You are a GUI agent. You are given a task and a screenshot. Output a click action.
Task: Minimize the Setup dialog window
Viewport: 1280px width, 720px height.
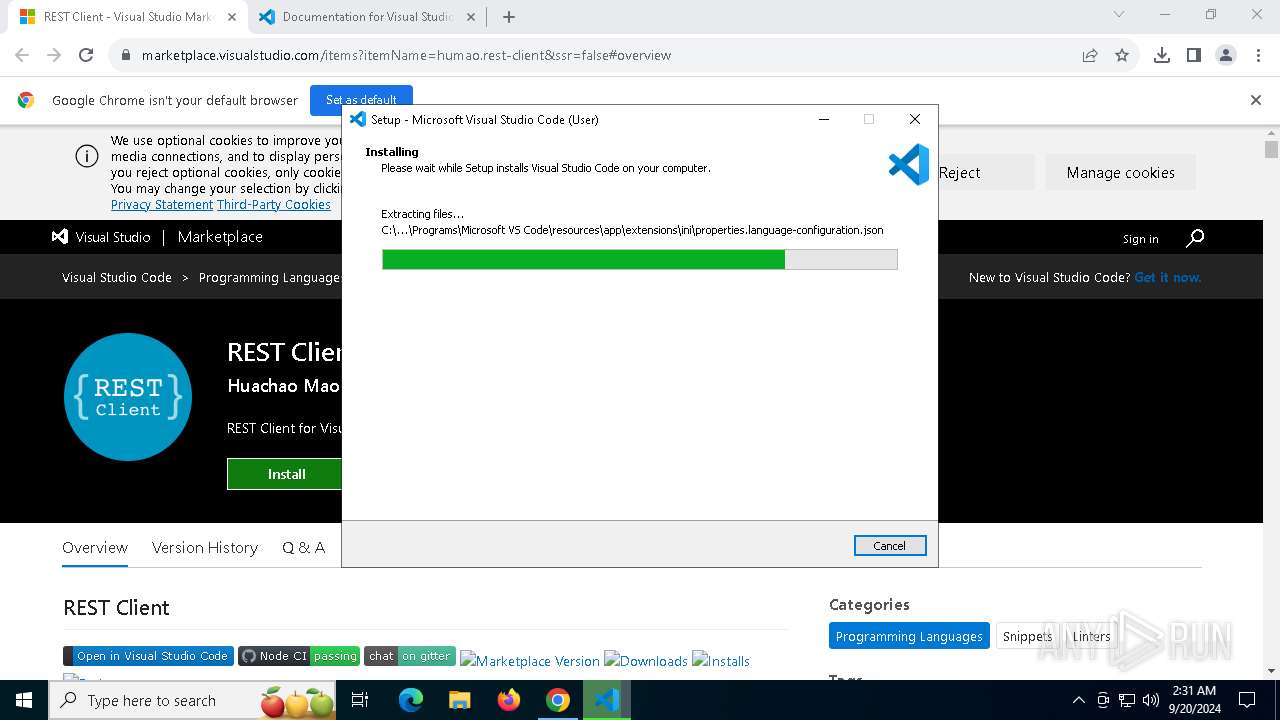[824, 119]
